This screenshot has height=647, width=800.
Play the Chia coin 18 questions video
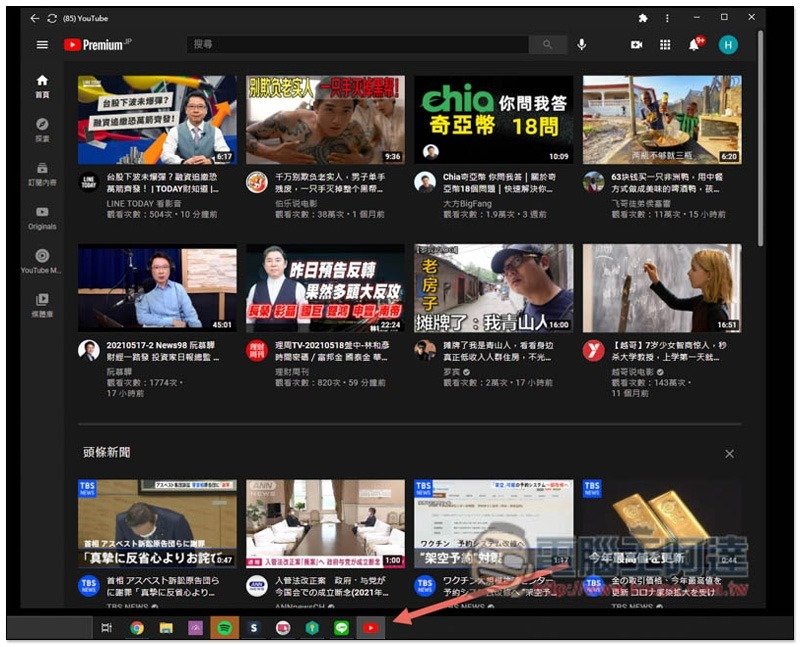[494, 120]
